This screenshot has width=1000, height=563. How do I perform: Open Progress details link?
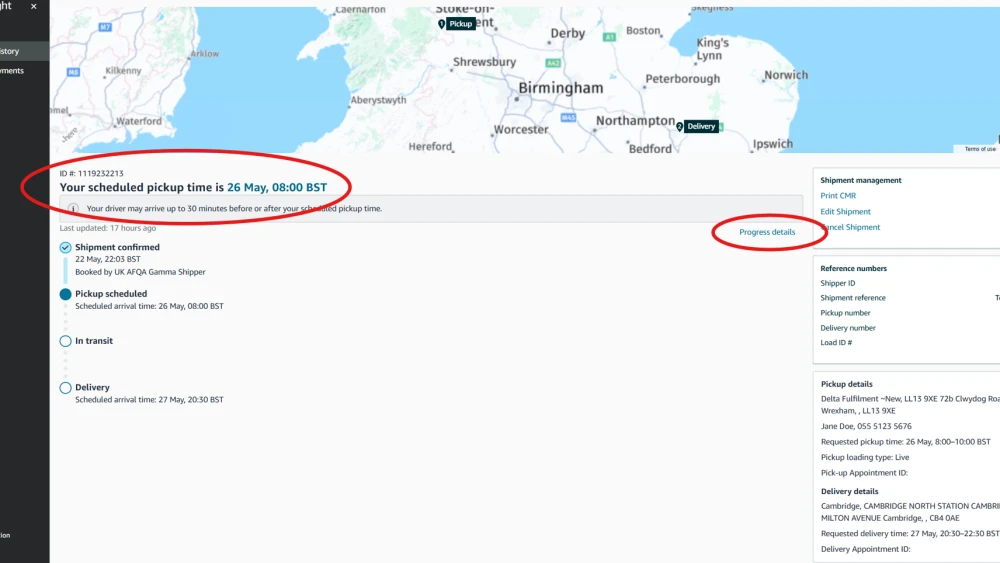point(767,232)
